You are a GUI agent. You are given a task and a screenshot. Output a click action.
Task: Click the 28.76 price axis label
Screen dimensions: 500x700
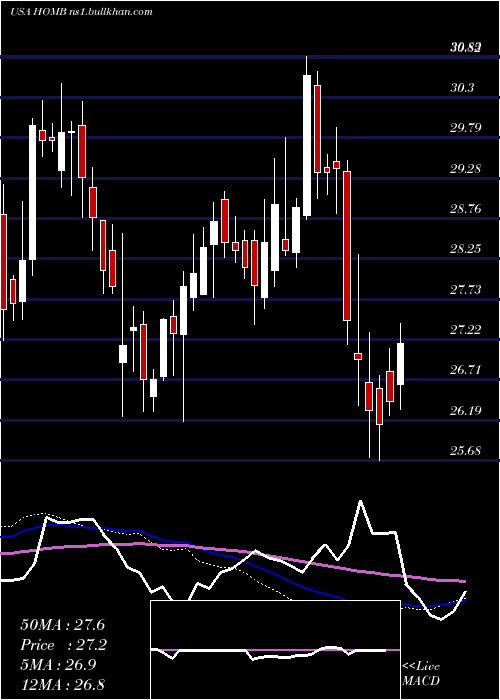click(466, 208)
